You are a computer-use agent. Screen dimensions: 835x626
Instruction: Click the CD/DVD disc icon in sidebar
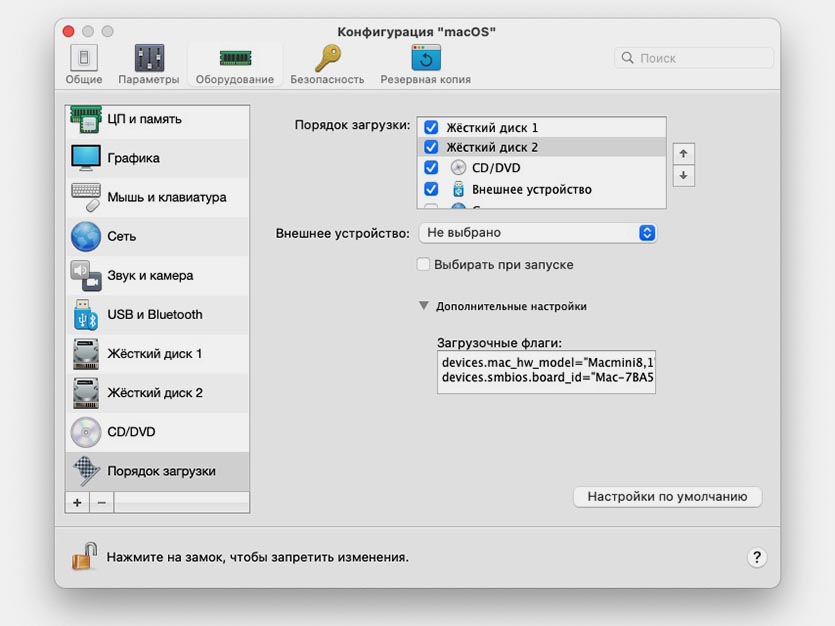[x=86, y=432]
